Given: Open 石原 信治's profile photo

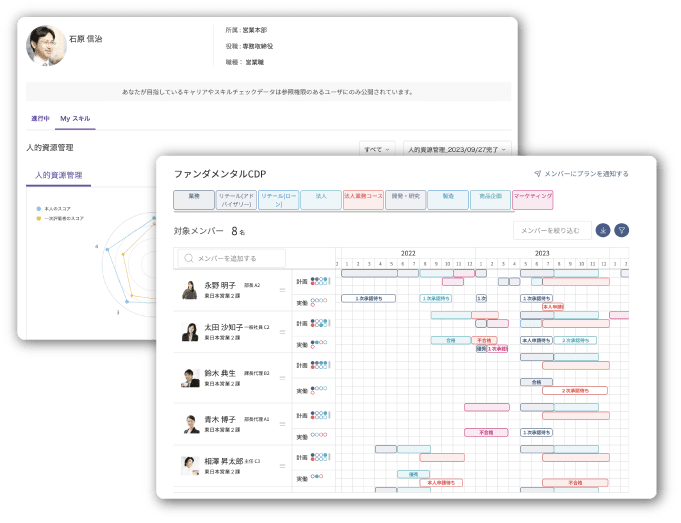Looking at the screenshot, I should pyautogui.click(x=46, y=46).
